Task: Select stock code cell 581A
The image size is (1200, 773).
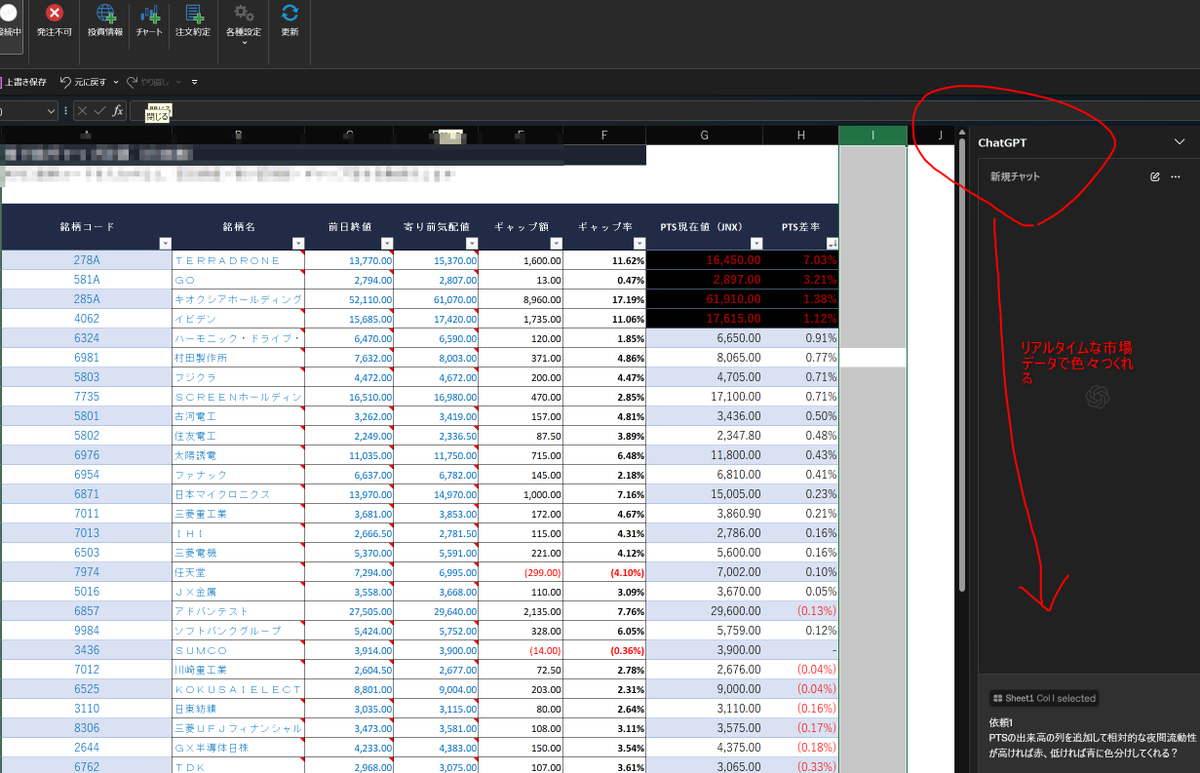Action: click(87, 280)
